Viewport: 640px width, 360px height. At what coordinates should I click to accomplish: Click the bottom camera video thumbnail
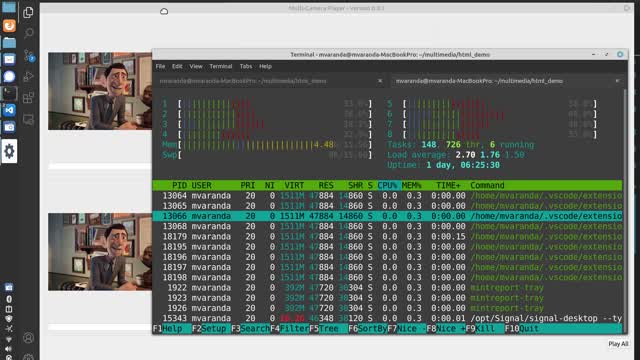[x=100, y=251]
